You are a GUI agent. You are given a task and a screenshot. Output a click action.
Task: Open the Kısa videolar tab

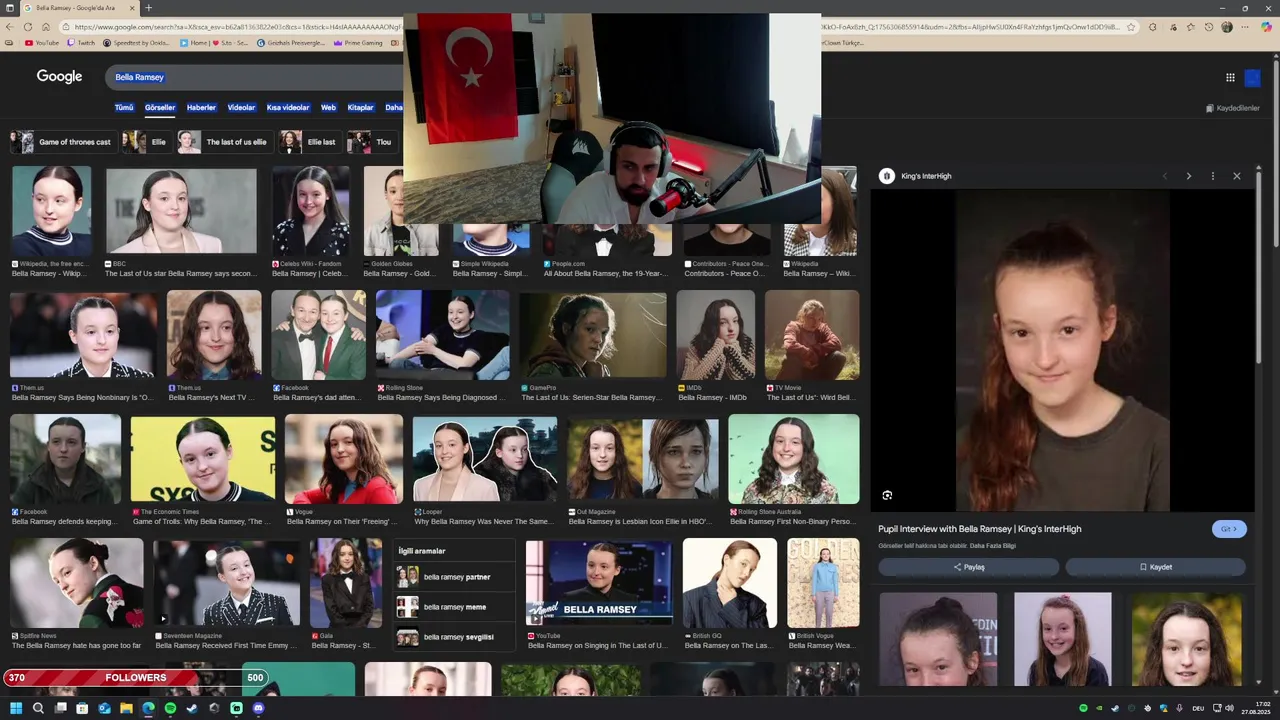click(288, 107)
